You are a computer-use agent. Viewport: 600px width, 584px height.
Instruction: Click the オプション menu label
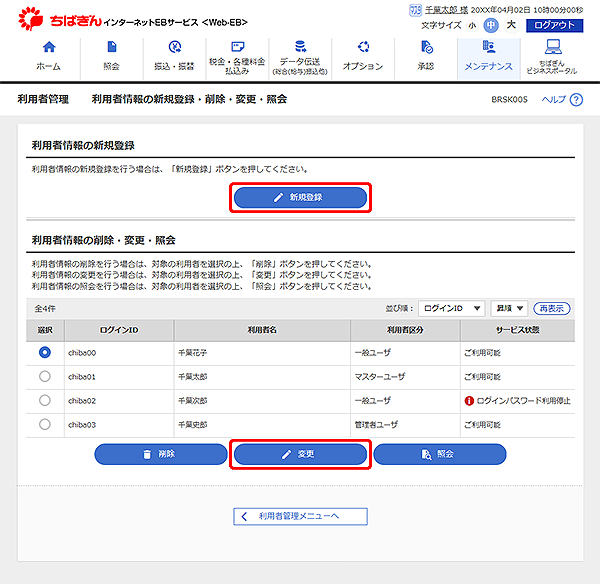point(363,66)
